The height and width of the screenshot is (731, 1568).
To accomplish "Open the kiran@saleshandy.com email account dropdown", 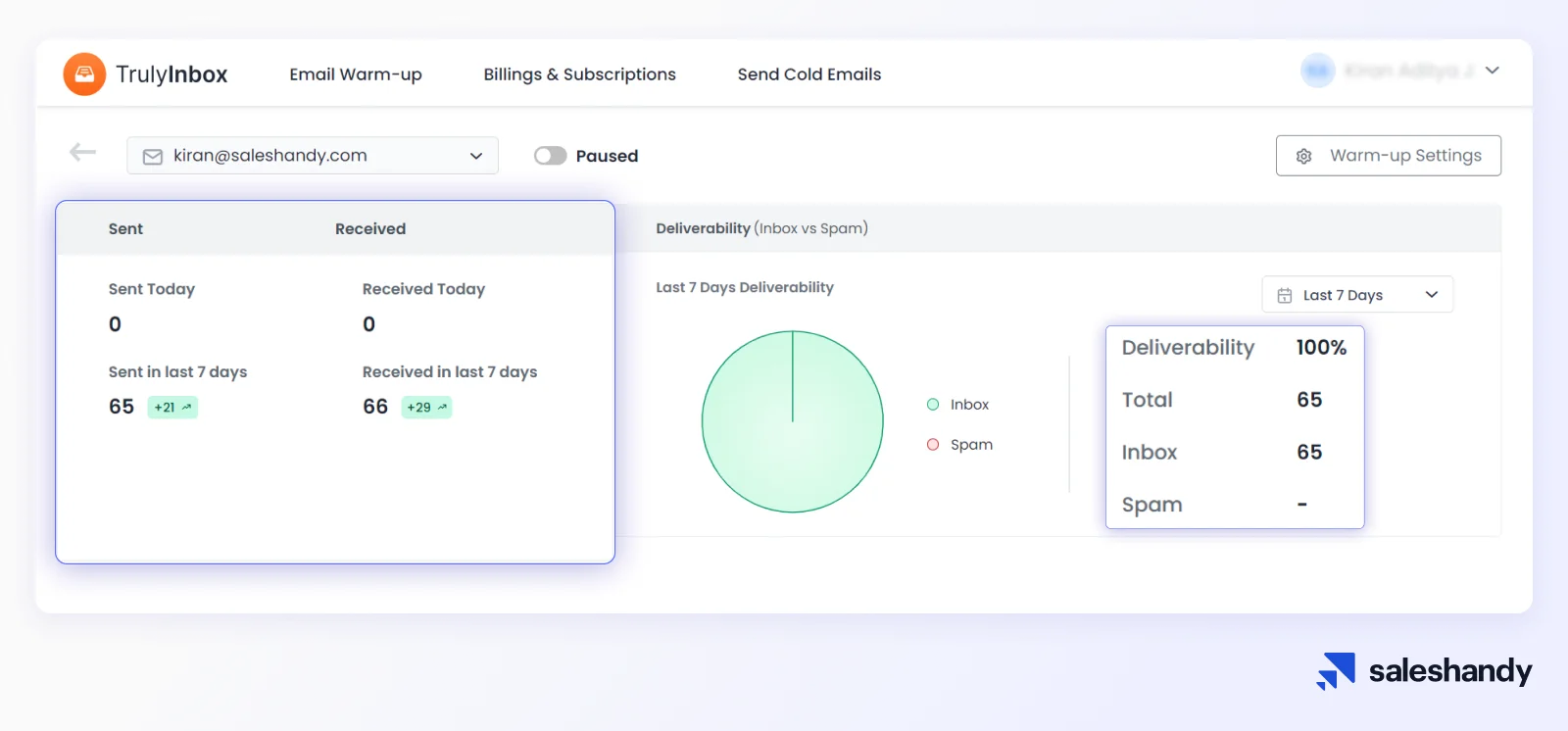I will (313, 156).
